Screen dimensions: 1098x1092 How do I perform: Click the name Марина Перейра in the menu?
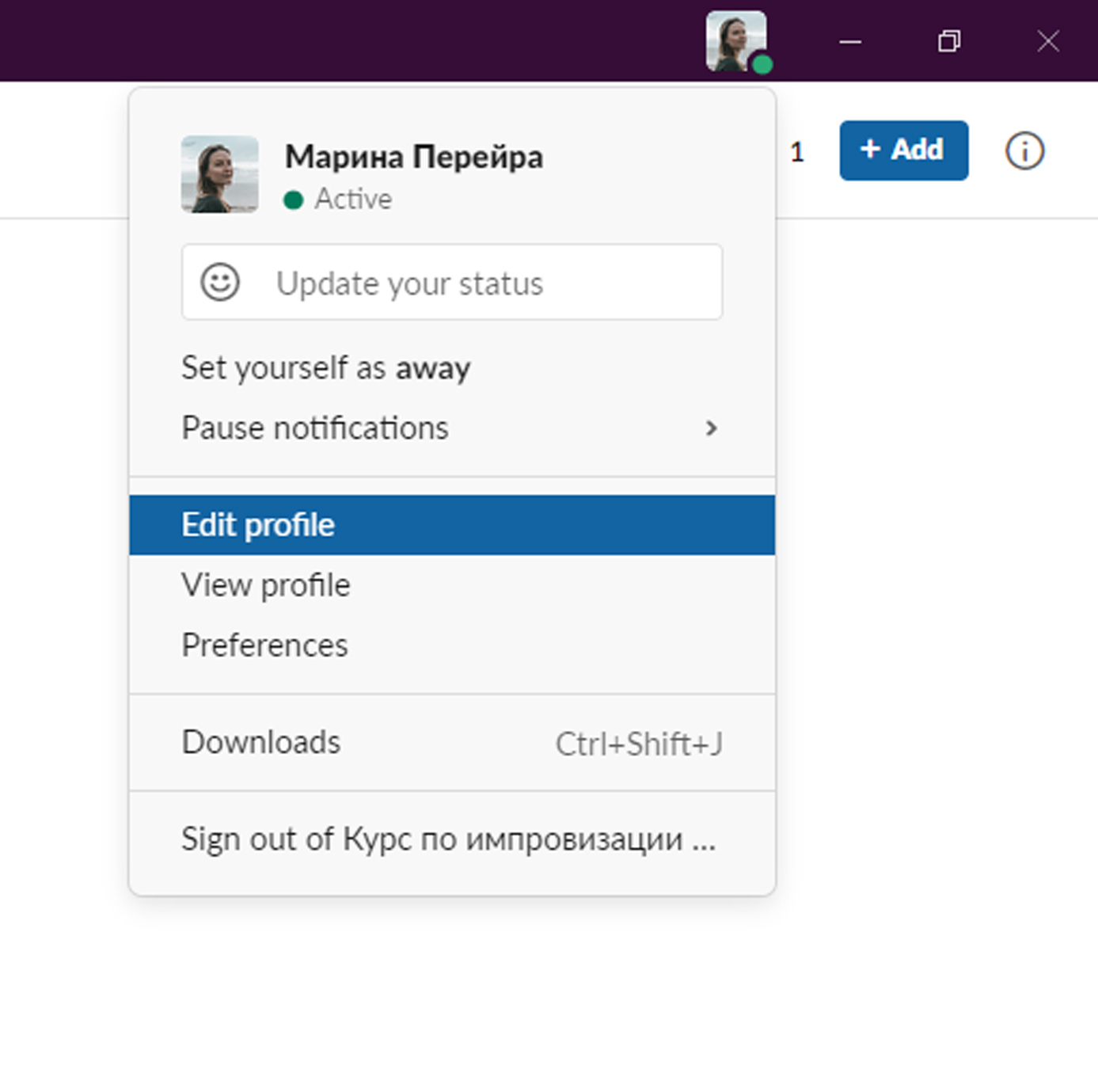414,157
